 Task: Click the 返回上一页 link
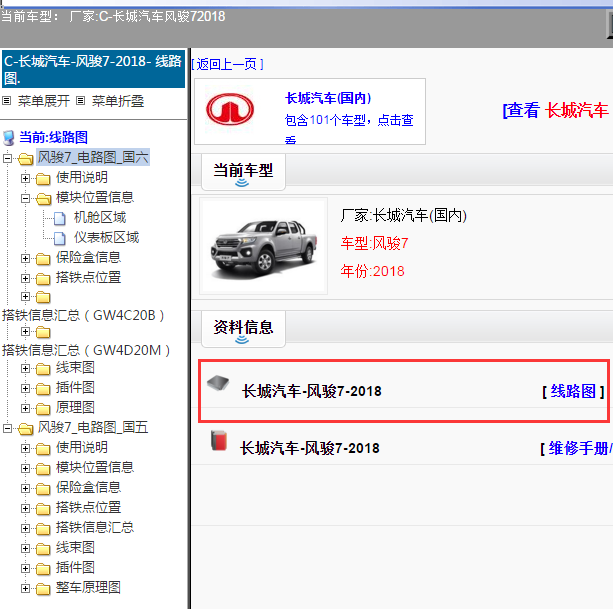coord(228,64)
